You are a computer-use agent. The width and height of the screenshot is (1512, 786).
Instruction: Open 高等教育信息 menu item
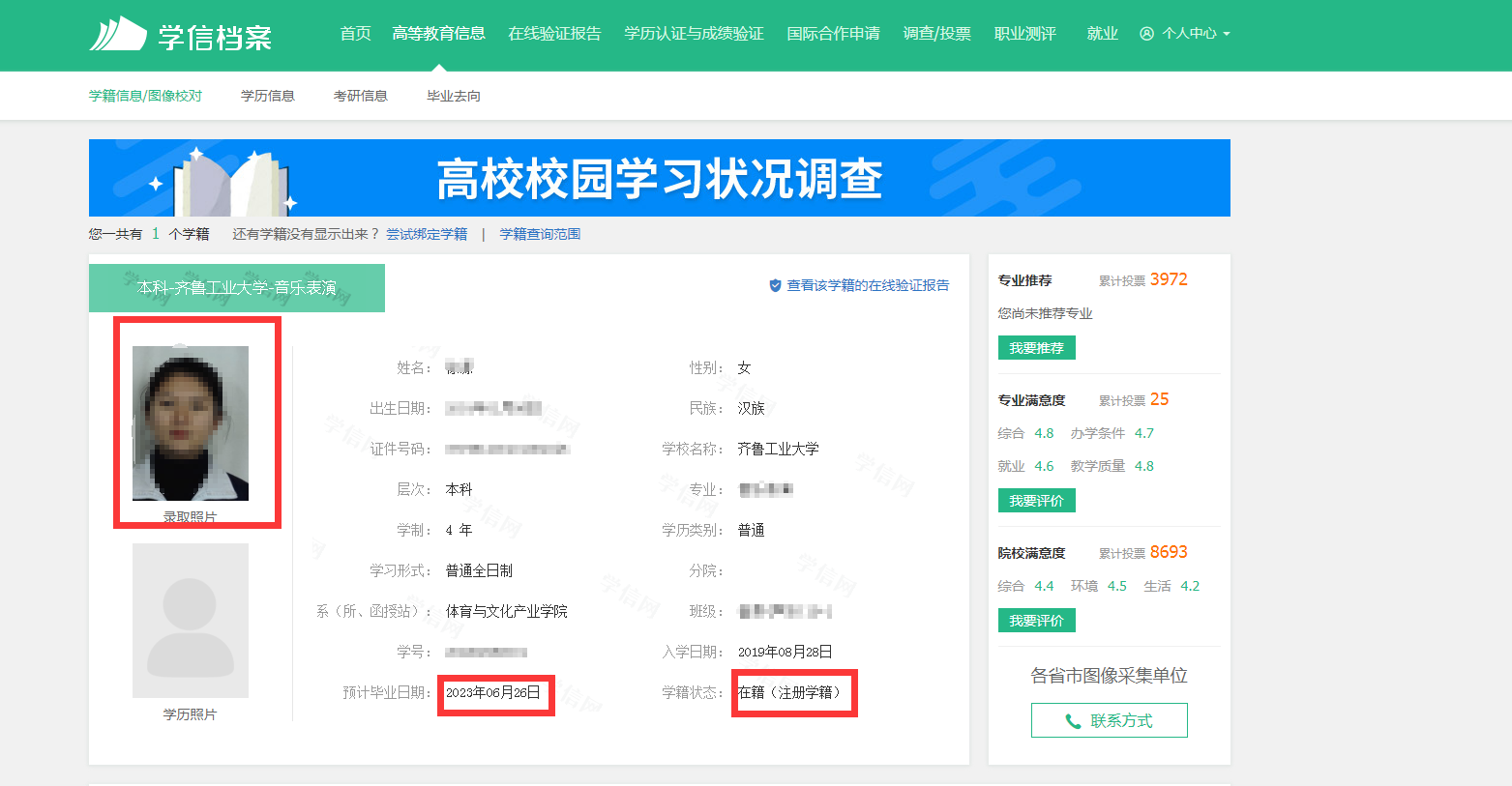(439, 34)
